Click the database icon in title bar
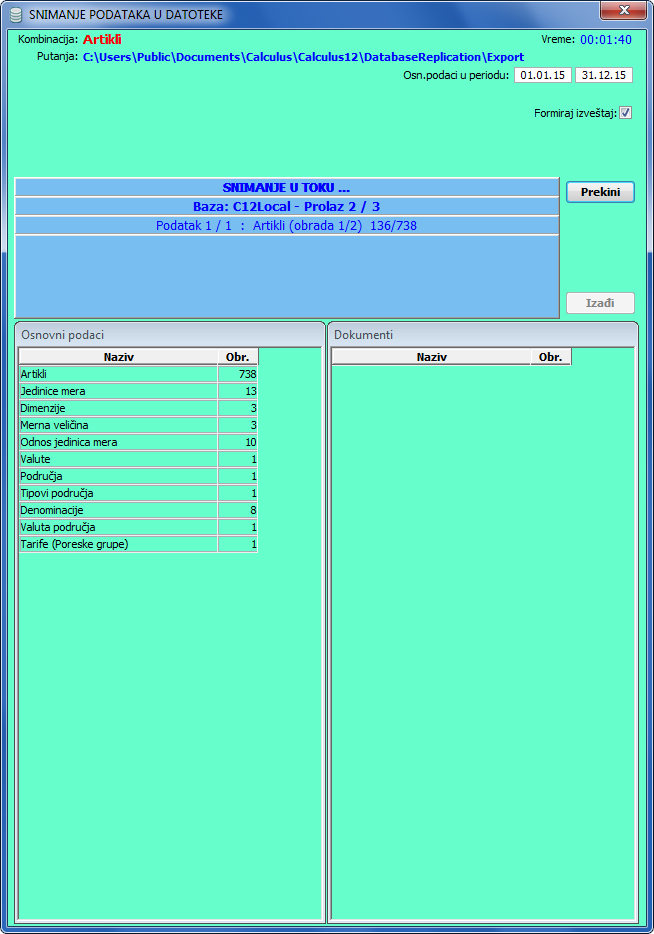 [x=14, y=15]
